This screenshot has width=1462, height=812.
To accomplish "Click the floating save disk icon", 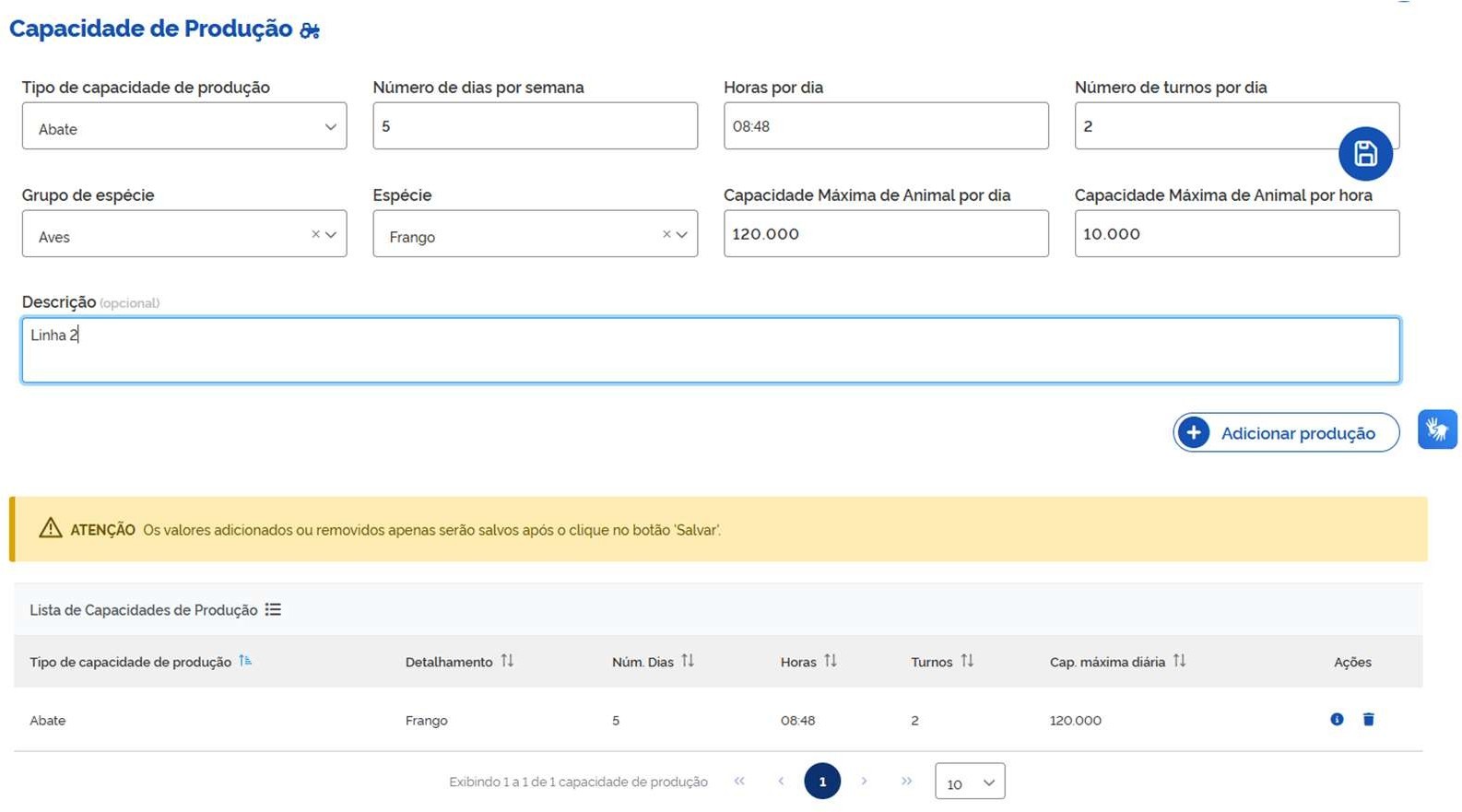I will pos(1365,154).
